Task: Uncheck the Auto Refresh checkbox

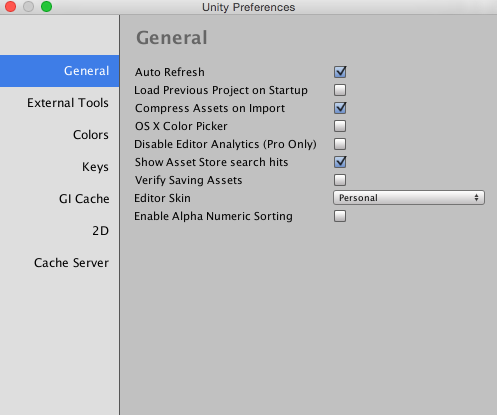Action: point(340,72)
